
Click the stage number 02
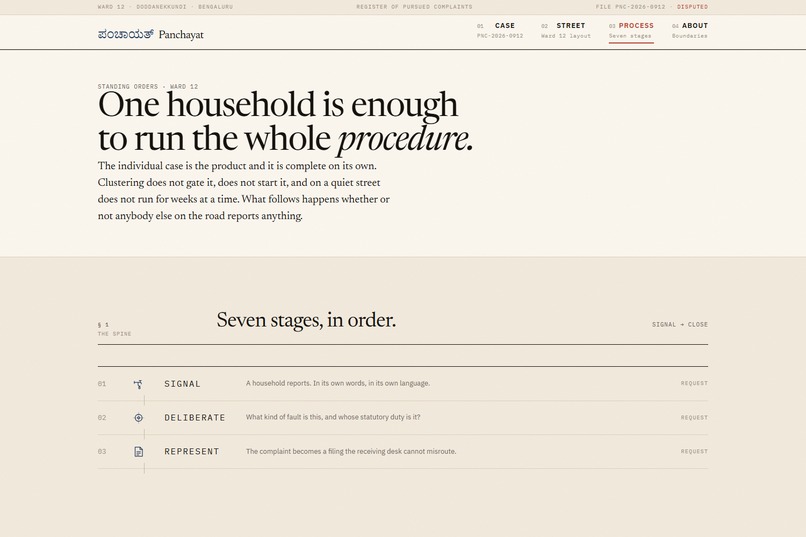pyautogui.click(x=102, y=418)
